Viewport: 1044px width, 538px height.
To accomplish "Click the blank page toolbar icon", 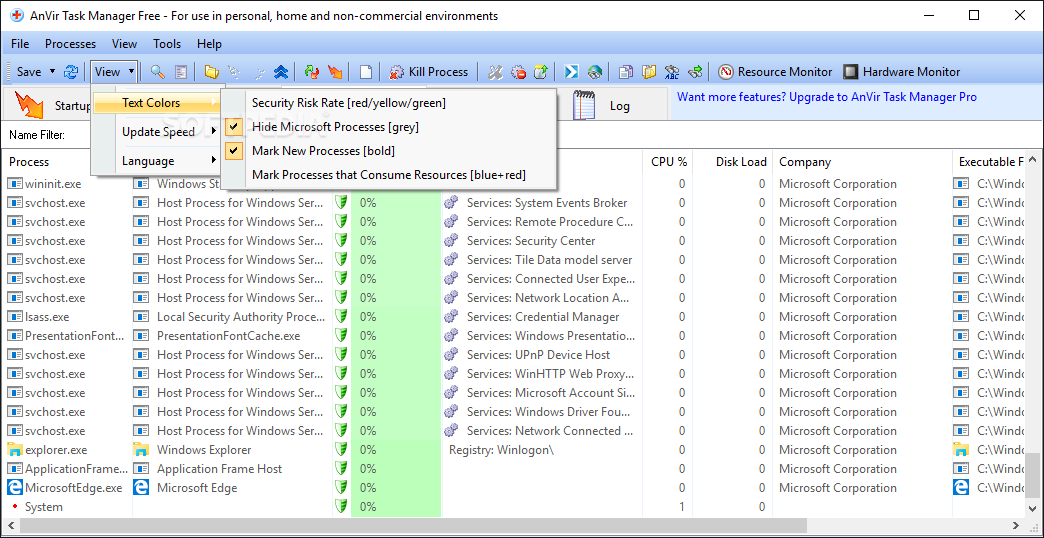I will (x=366, y=72).
